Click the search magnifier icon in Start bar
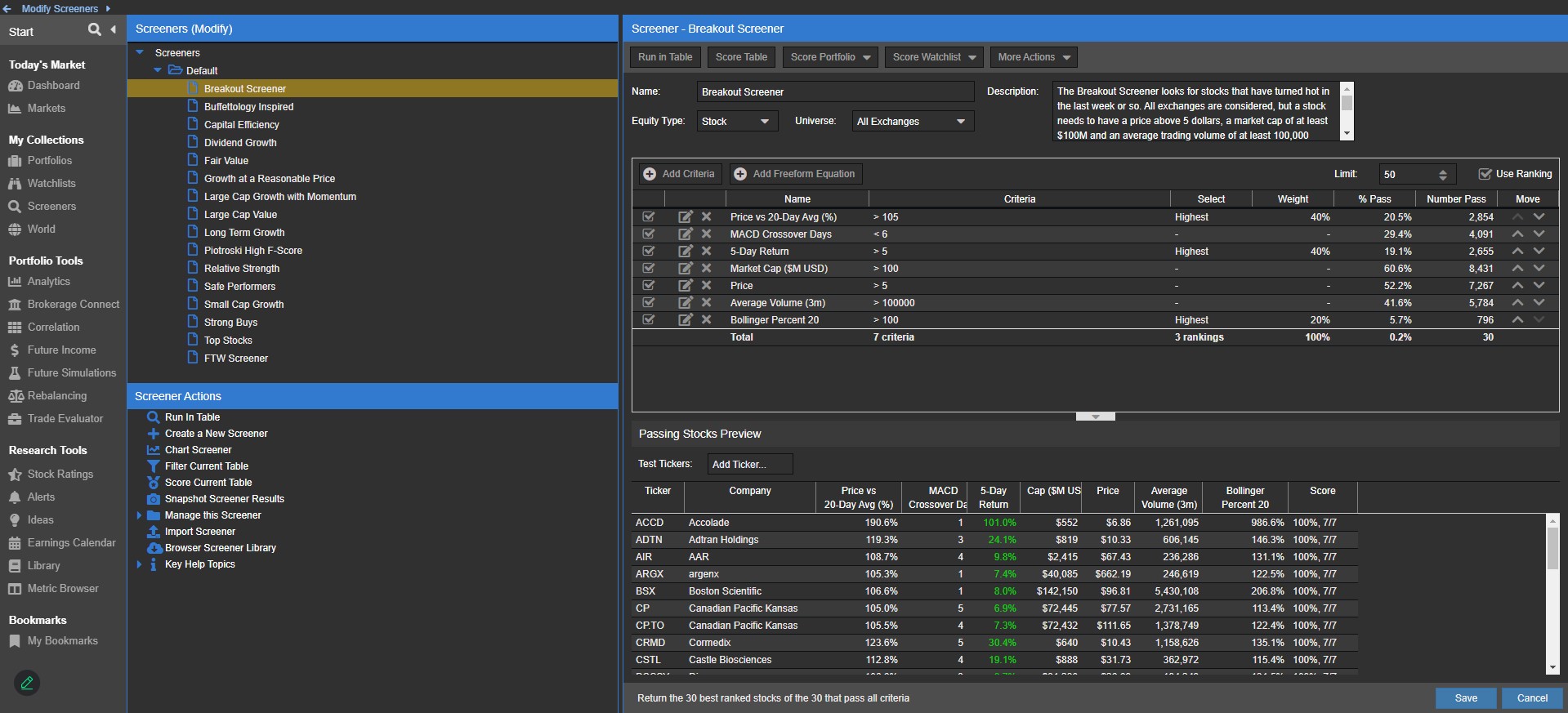The height and width of the screenshot is (713, 1568). [x=95, y=29]
